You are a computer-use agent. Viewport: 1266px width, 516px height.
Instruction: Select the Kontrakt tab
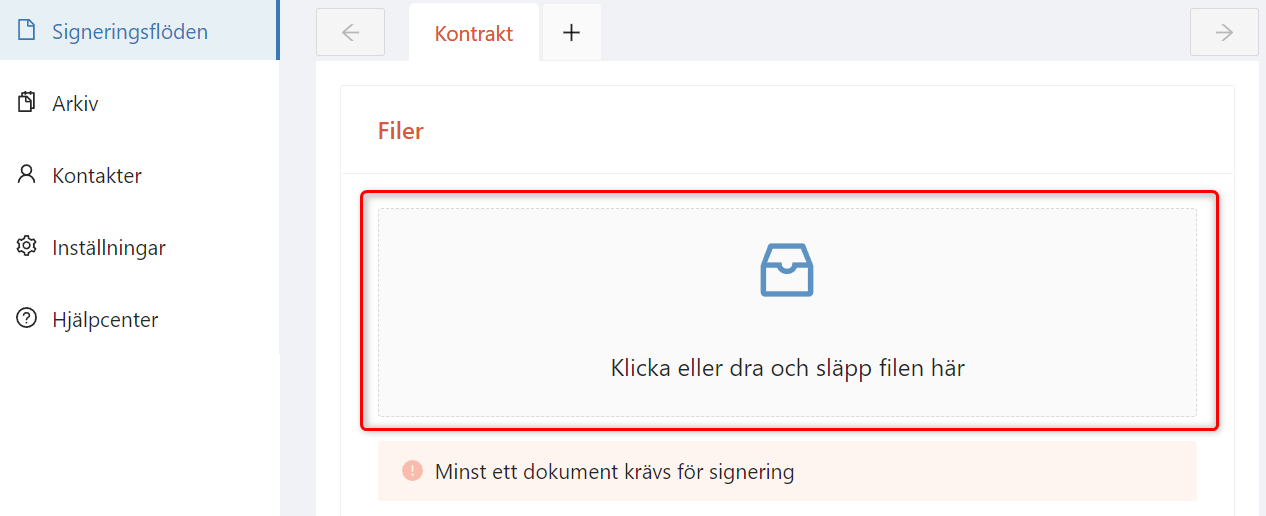(474, 33)
